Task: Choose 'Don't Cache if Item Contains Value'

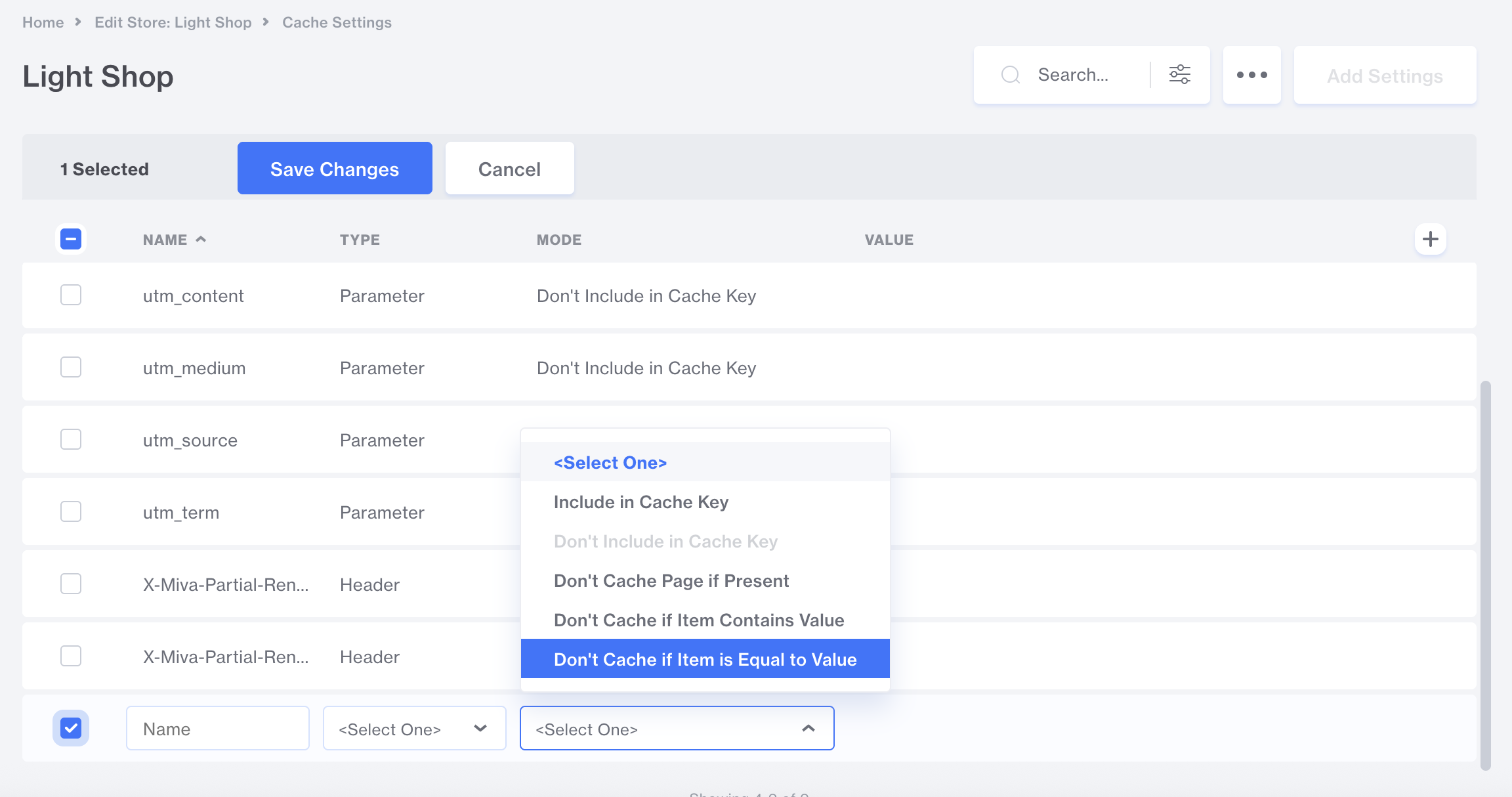Action: [705, 620]
